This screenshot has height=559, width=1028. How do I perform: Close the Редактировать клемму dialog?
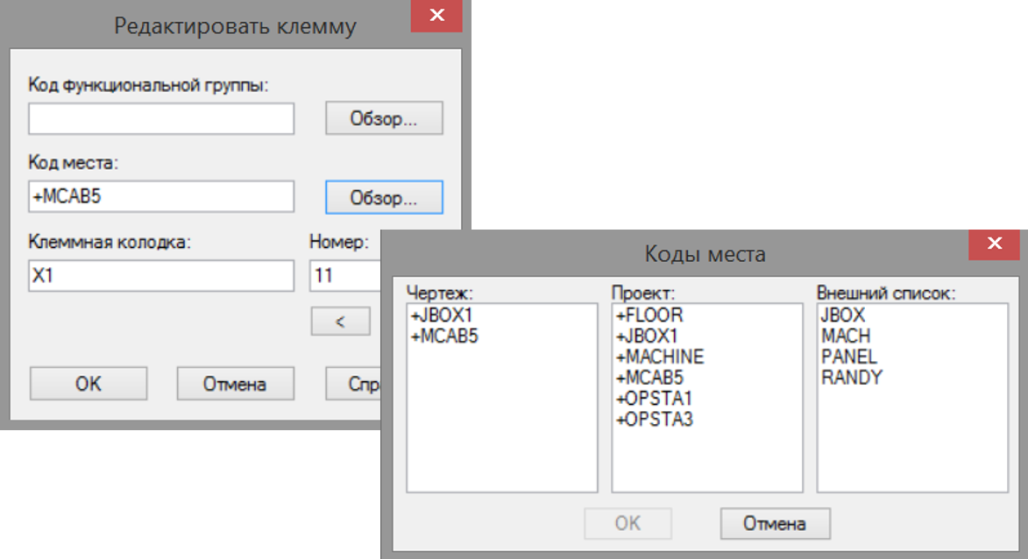point(437,16)
